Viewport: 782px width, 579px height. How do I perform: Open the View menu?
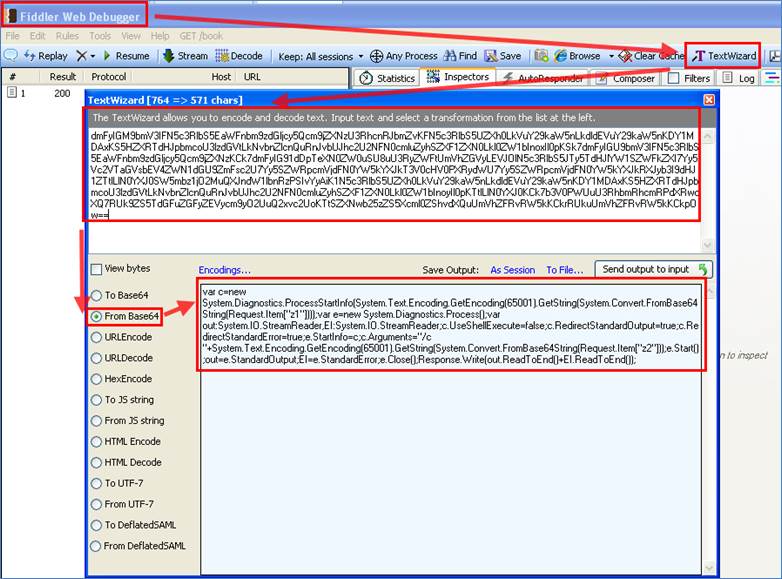(131, 36)
